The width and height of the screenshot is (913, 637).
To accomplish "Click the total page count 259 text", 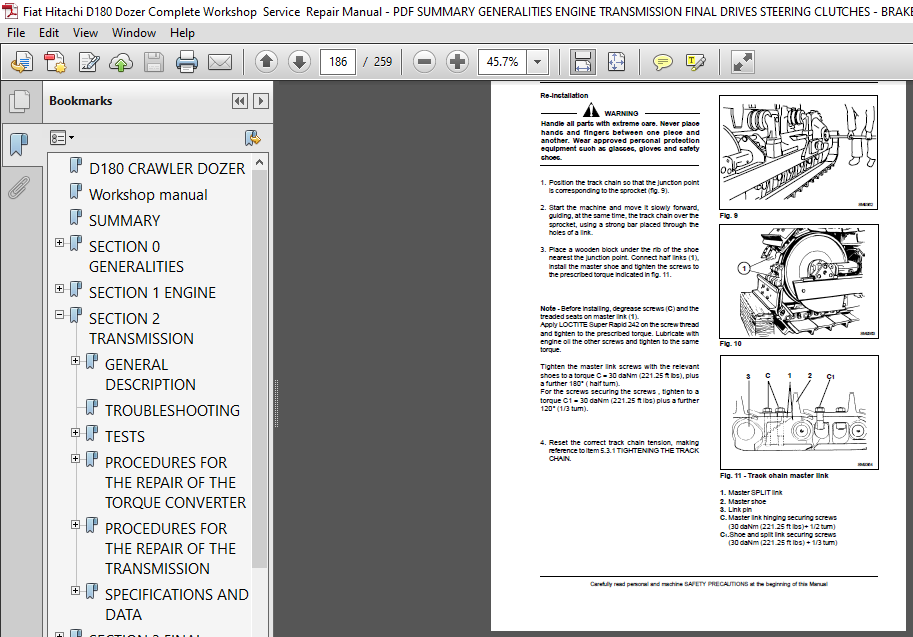I will (x=383, y=62).
